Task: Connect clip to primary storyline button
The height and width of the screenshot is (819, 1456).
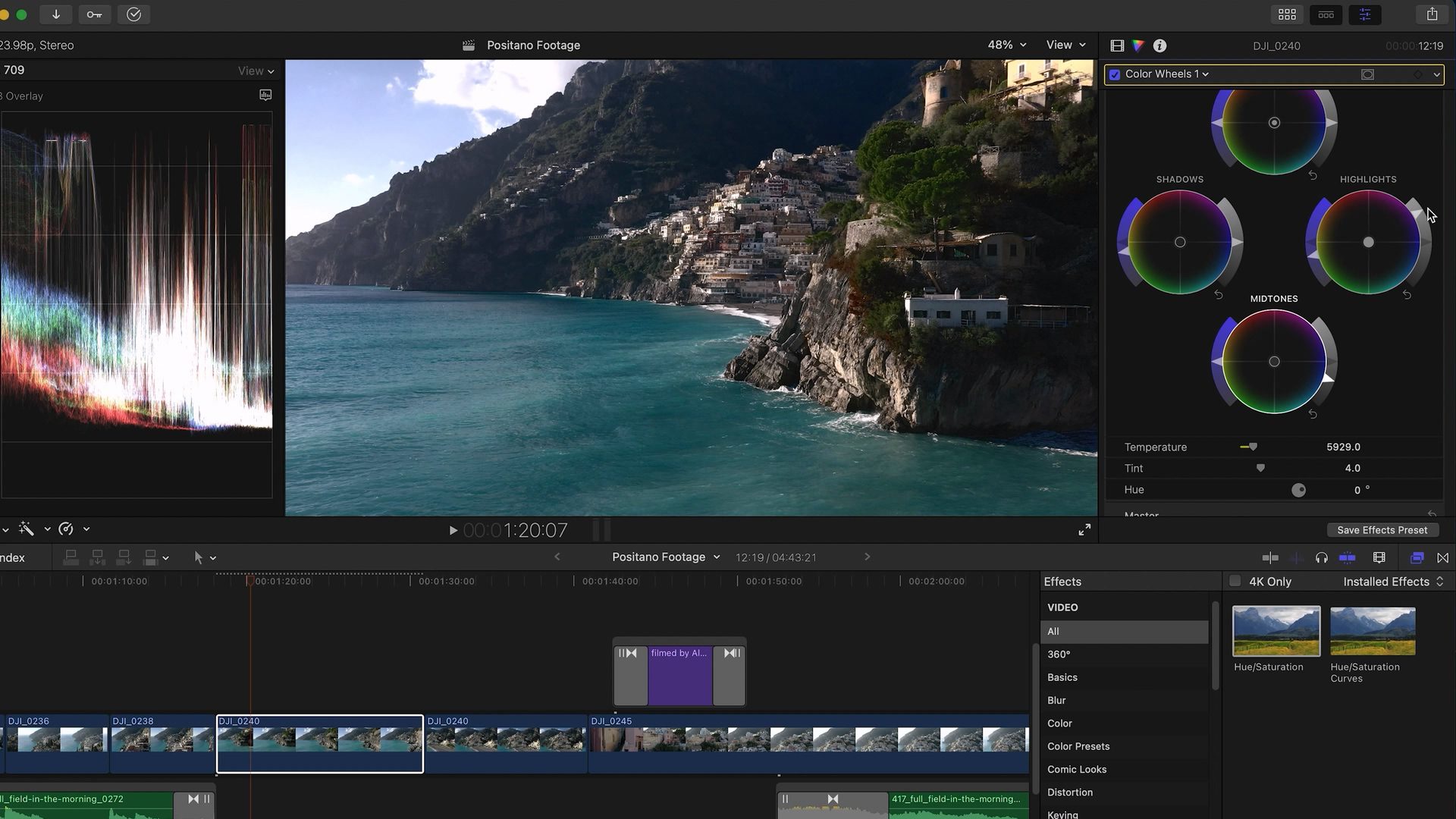Action: tap(71, 557)
